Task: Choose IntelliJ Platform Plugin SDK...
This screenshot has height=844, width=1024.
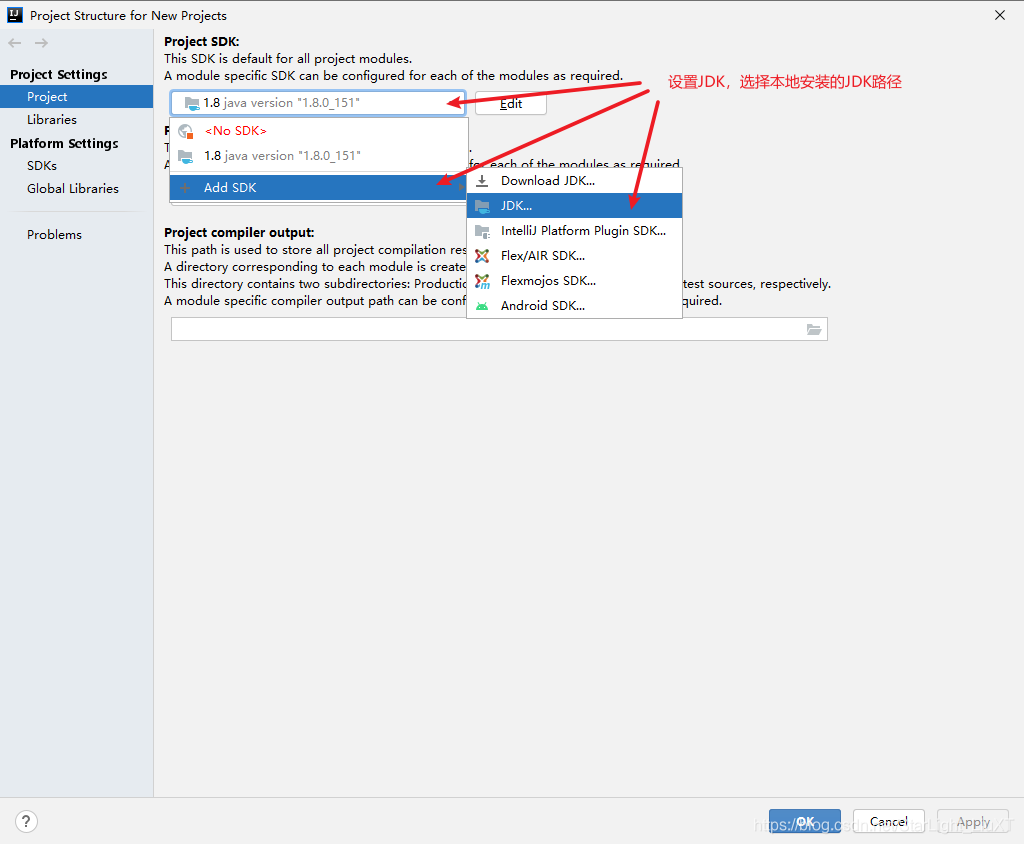Action: tap(575, 231)
